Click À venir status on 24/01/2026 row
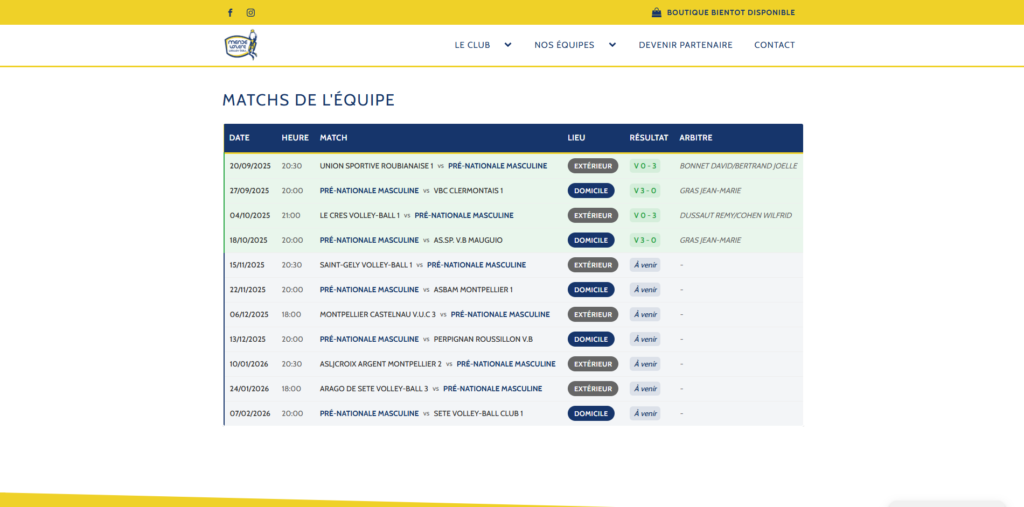The width and height of the screenshot is (1024, 507). click(x=645, y=389)
